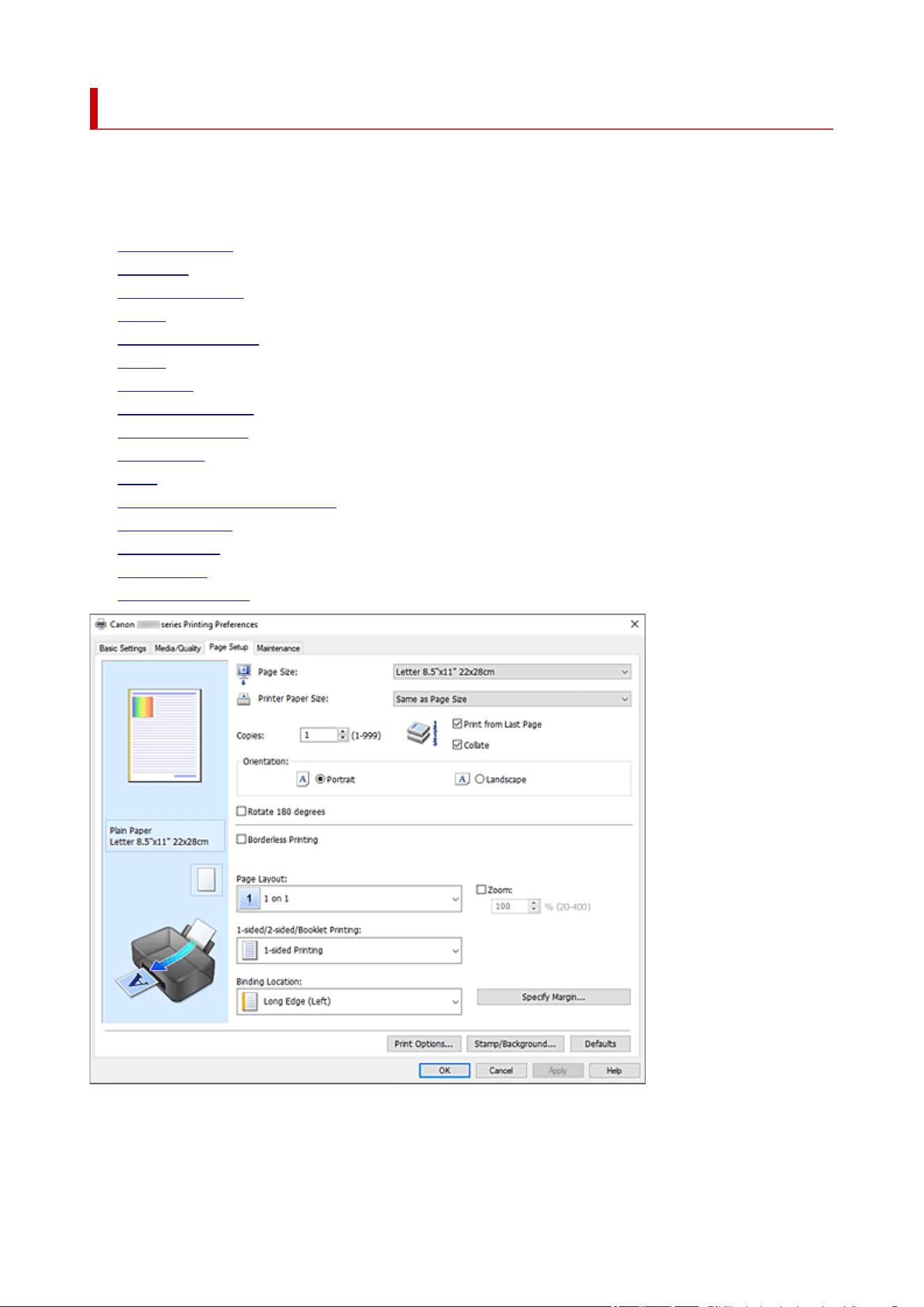Click the blank paper icon below the preview

pos(206,880)
